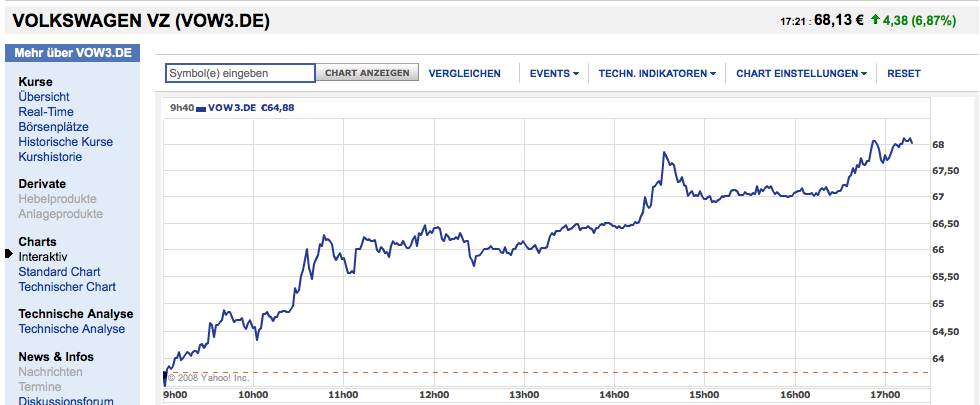Open Diskussionsforum link
Image resolution: width=980 pixels, height=405 pixels.
(x=66, y=401)
